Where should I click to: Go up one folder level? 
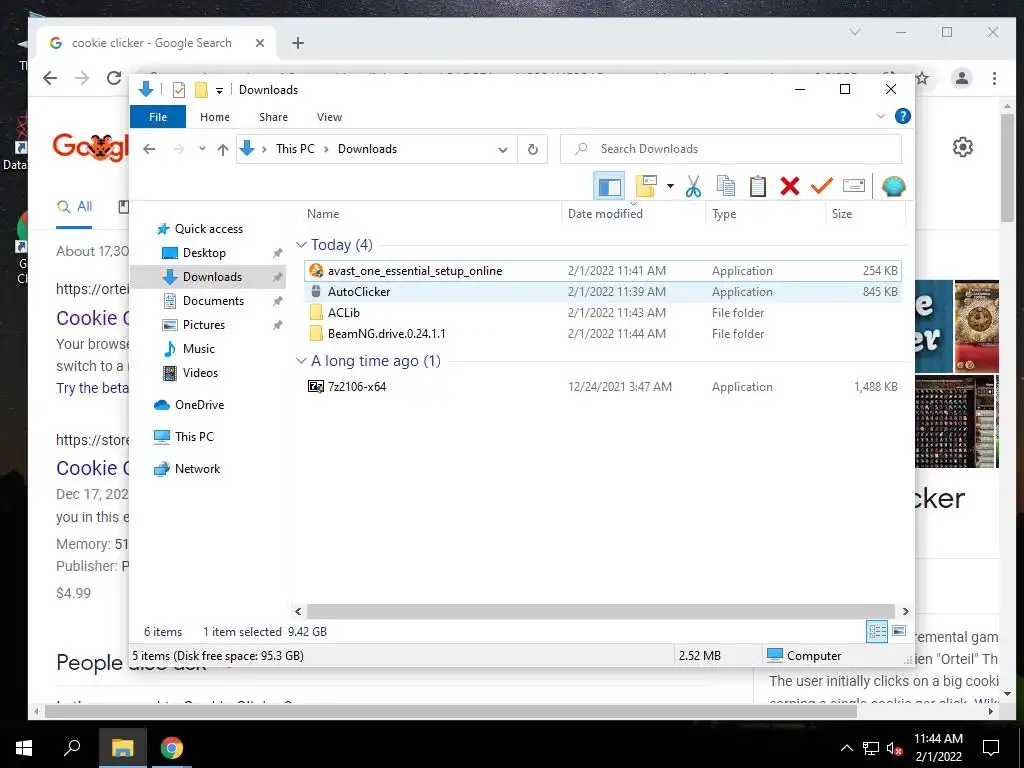coord(223,150)
